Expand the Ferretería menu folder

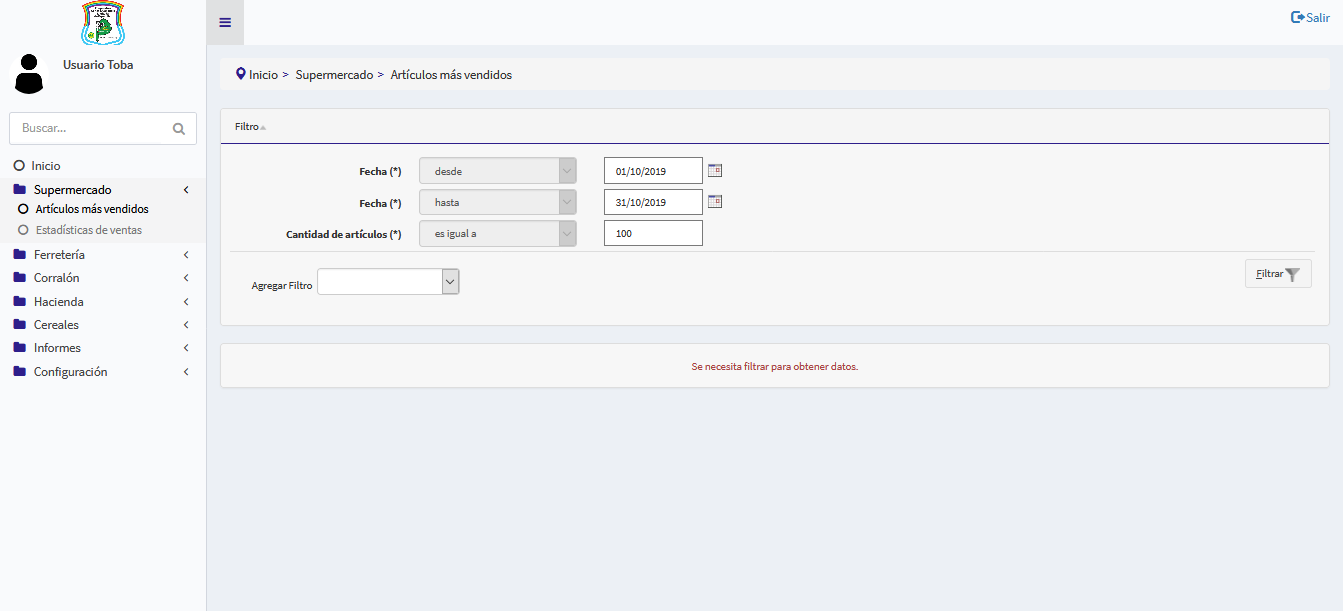pos(59,255)
